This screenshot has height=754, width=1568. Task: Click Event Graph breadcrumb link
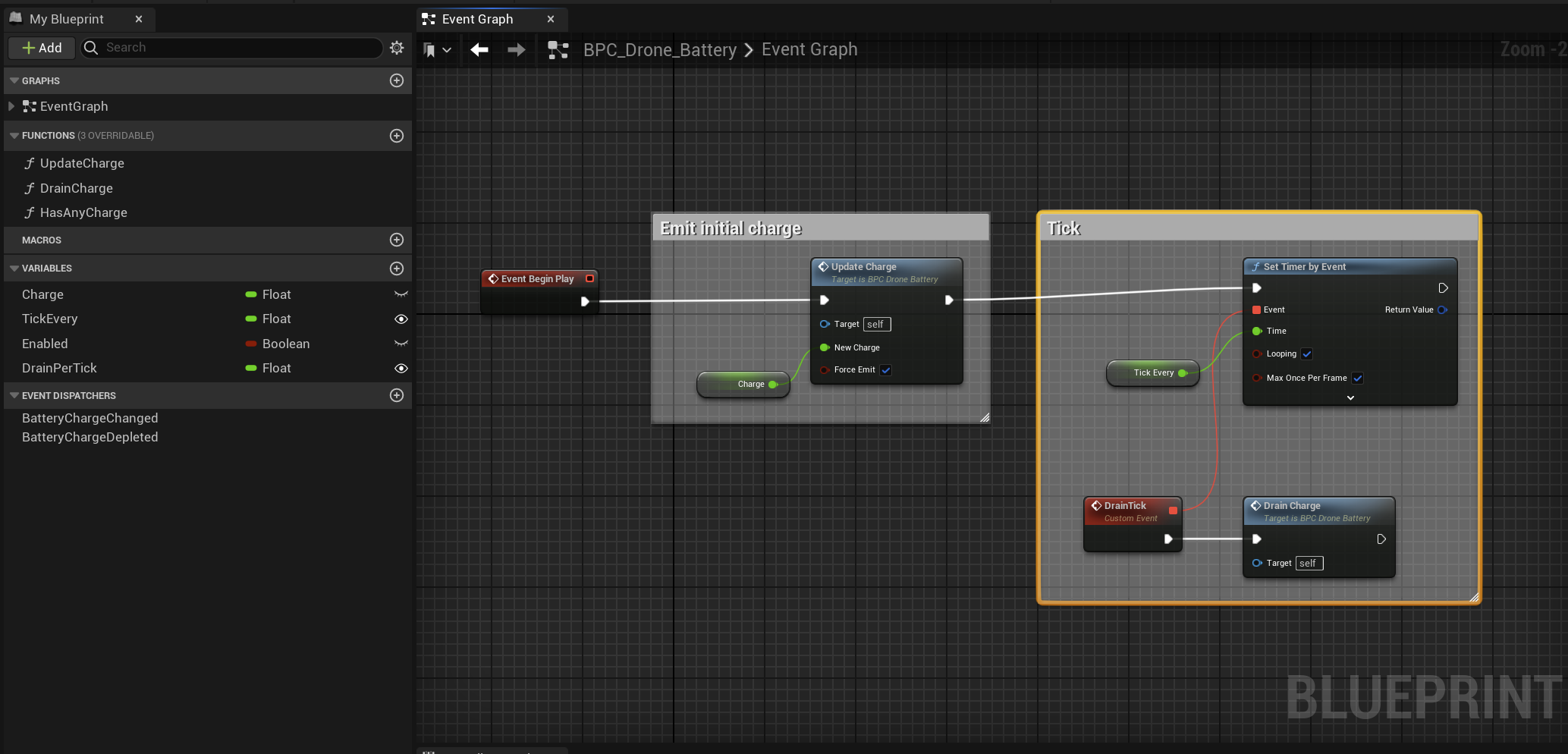tap(809, 50)
